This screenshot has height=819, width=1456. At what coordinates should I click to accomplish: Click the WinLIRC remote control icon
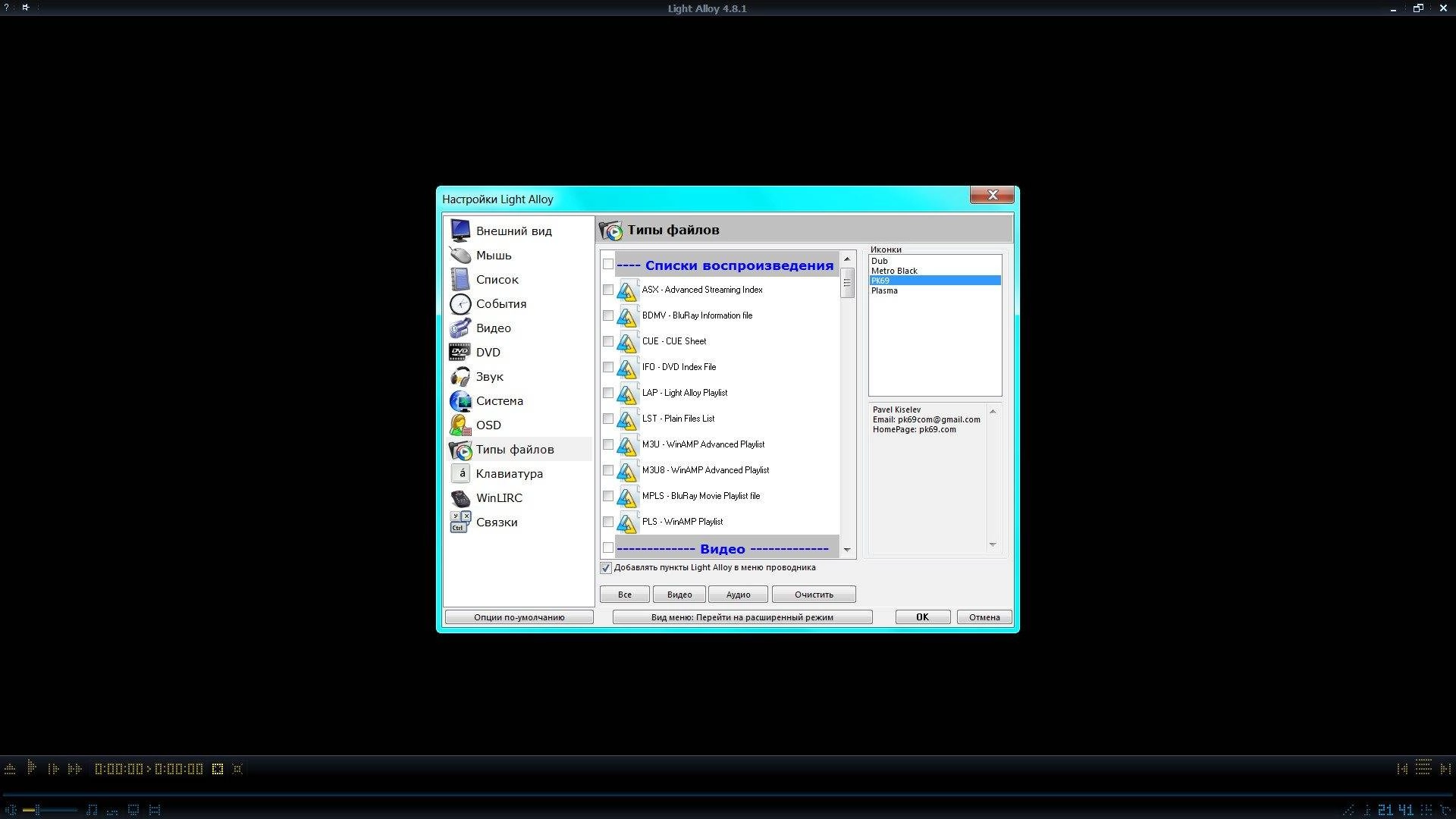coord(460,498)
